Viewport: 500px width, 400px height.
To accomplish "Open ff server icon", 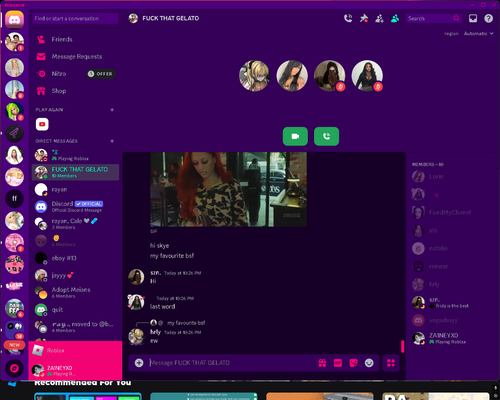I will coord(14,199).
